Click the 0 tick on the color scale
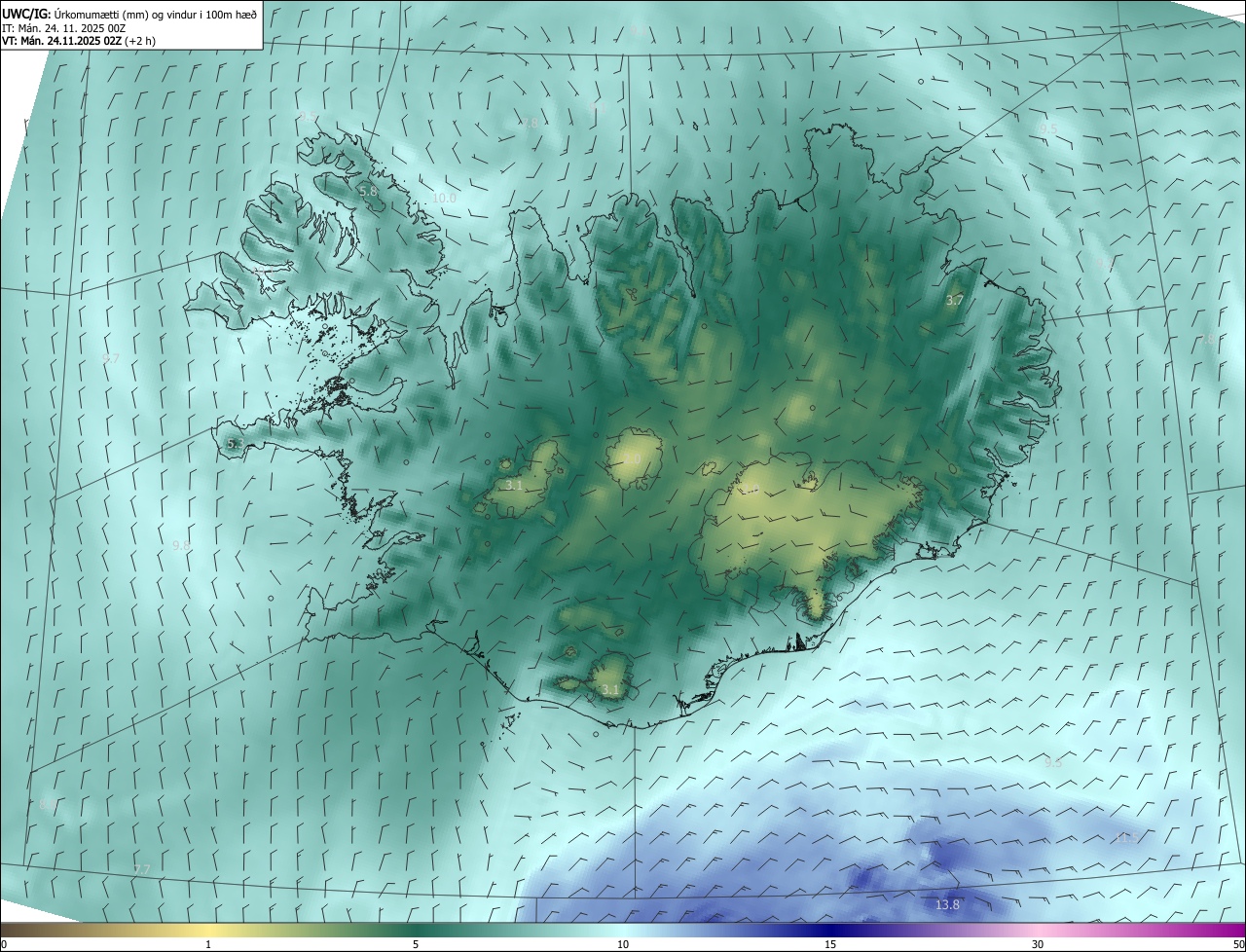 point(4,945)
